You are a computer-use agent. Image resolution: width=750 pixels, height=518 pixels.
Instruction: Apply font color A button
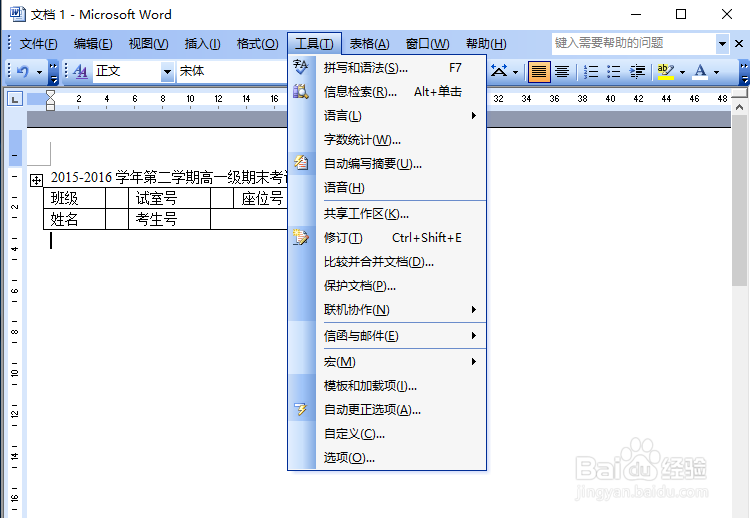700,72
